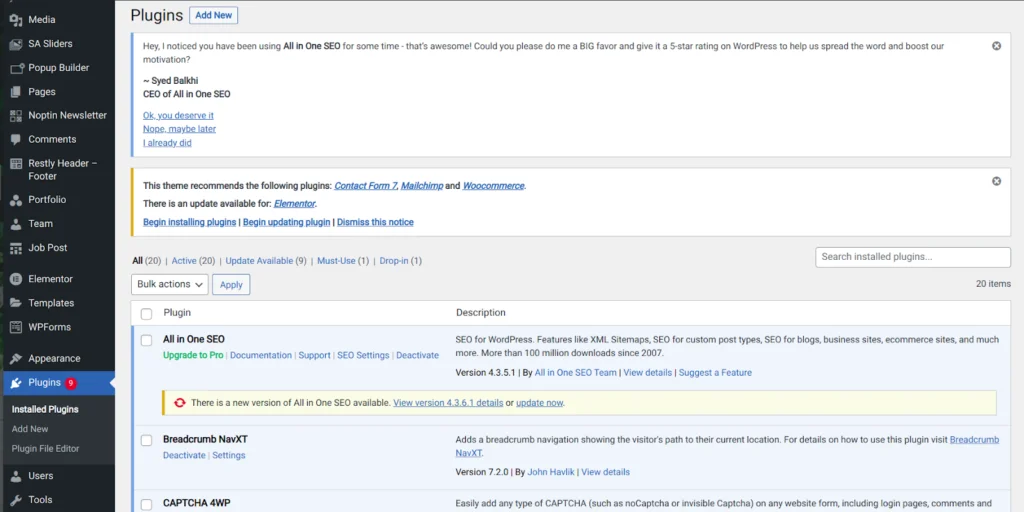
Task: Open the Bulk actions dropdown
Action: [170, 284]
